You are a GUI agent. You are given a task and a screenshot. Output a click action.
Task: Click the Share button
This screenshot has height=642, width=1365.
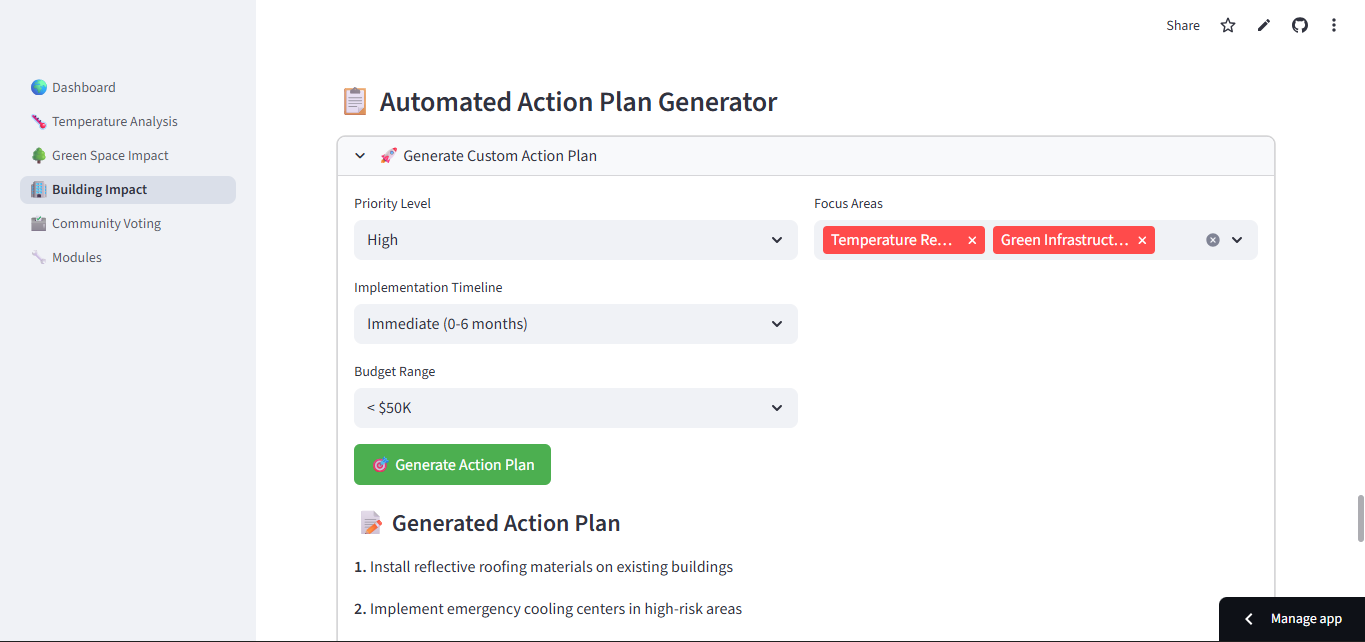coord(1183,26)
